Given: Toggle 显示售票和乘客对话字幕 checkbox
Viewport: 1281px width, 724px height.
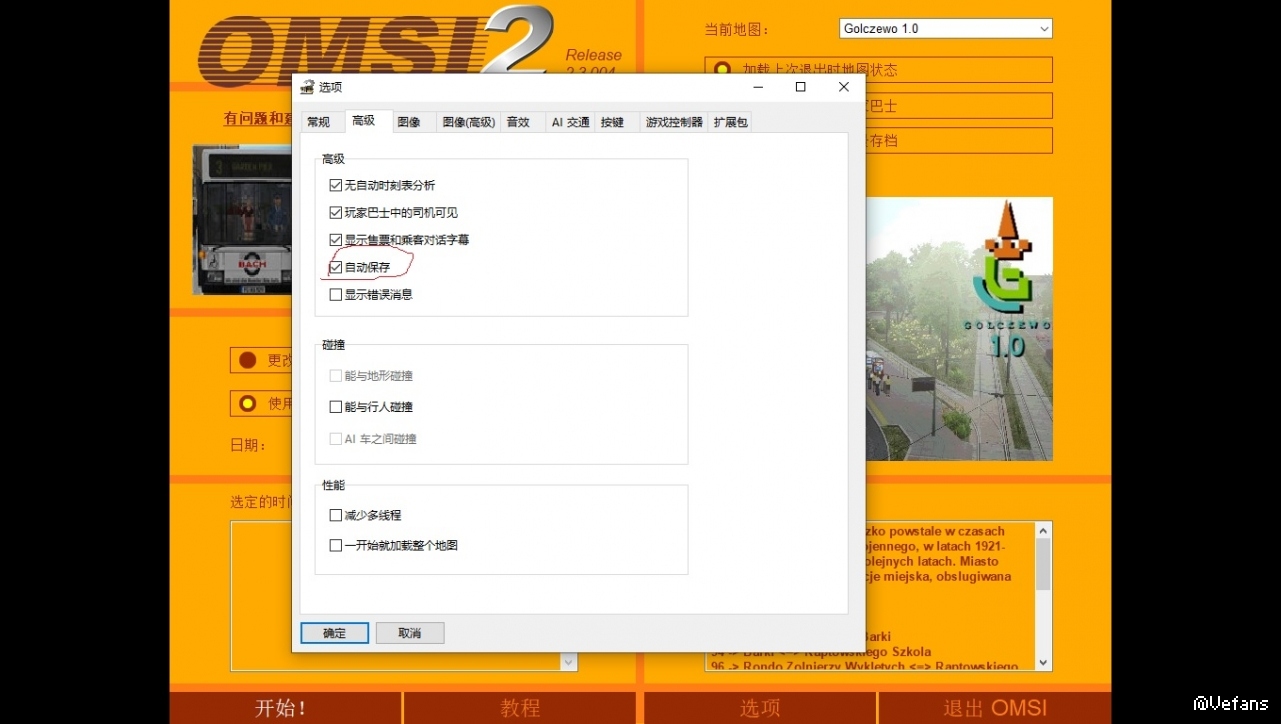Looking at the screenshot, I should (x=336, y=240).
